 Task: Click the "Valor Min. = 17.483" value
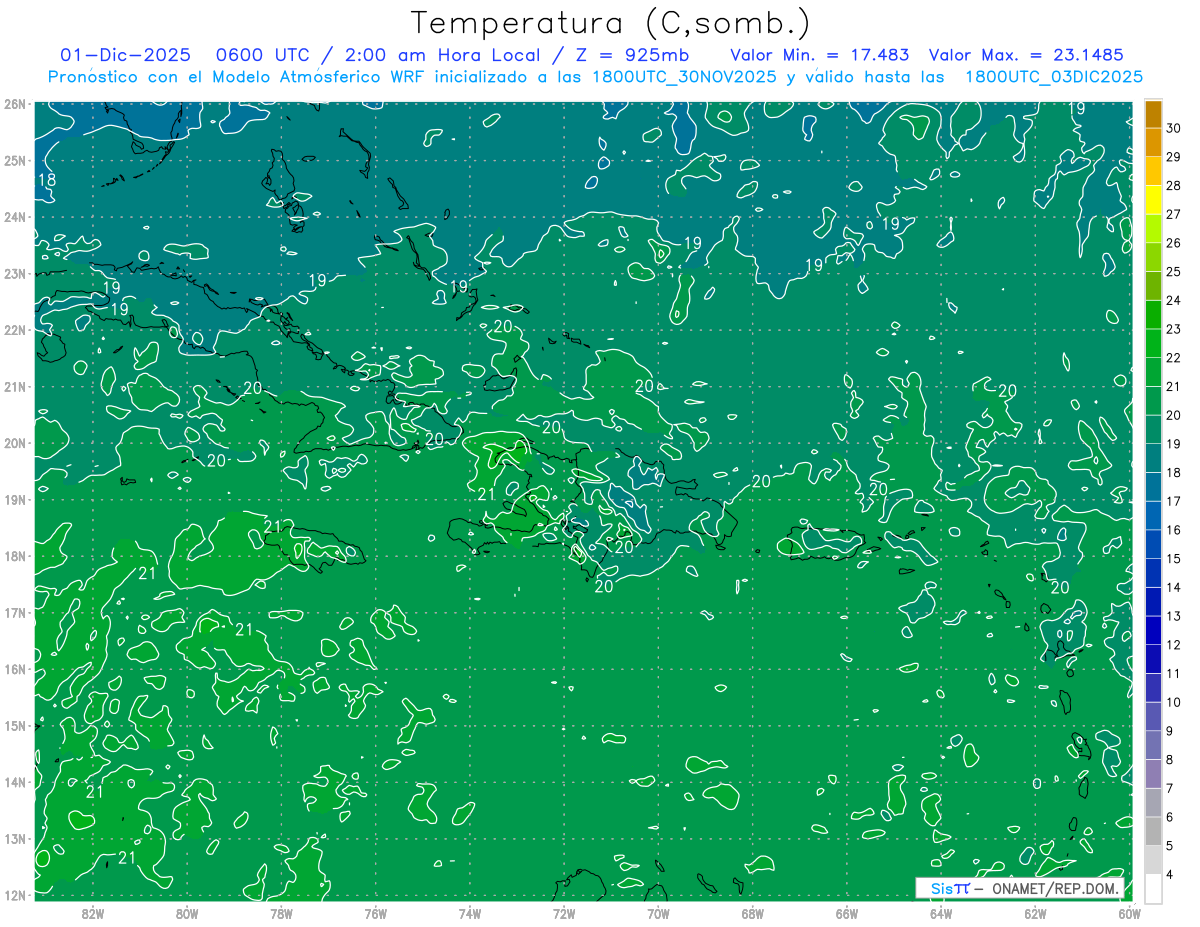click(x=822, y=55)
